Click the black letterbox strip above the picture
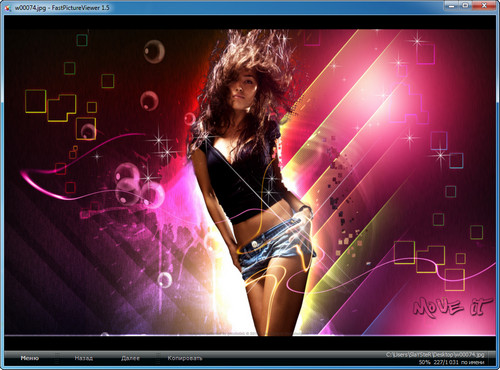 [x=250, y=22]
